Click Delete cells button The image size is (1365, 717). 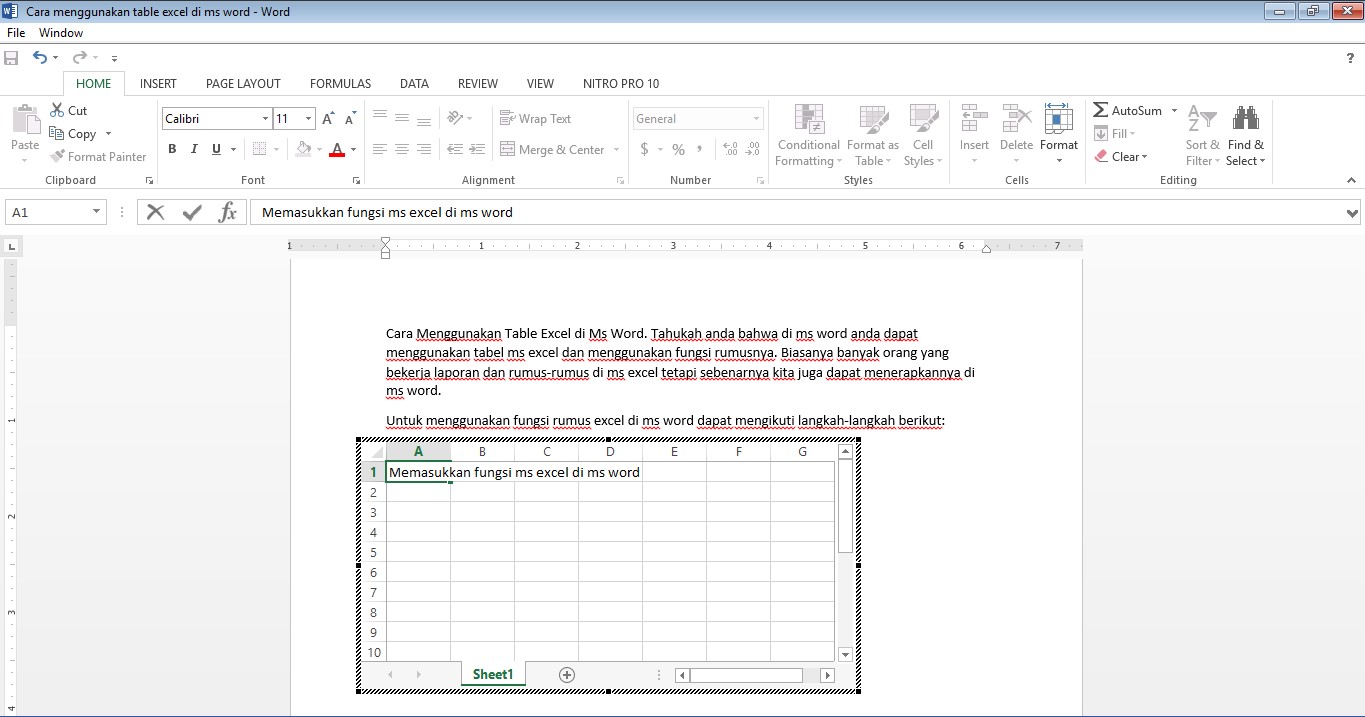[1016, 135]
